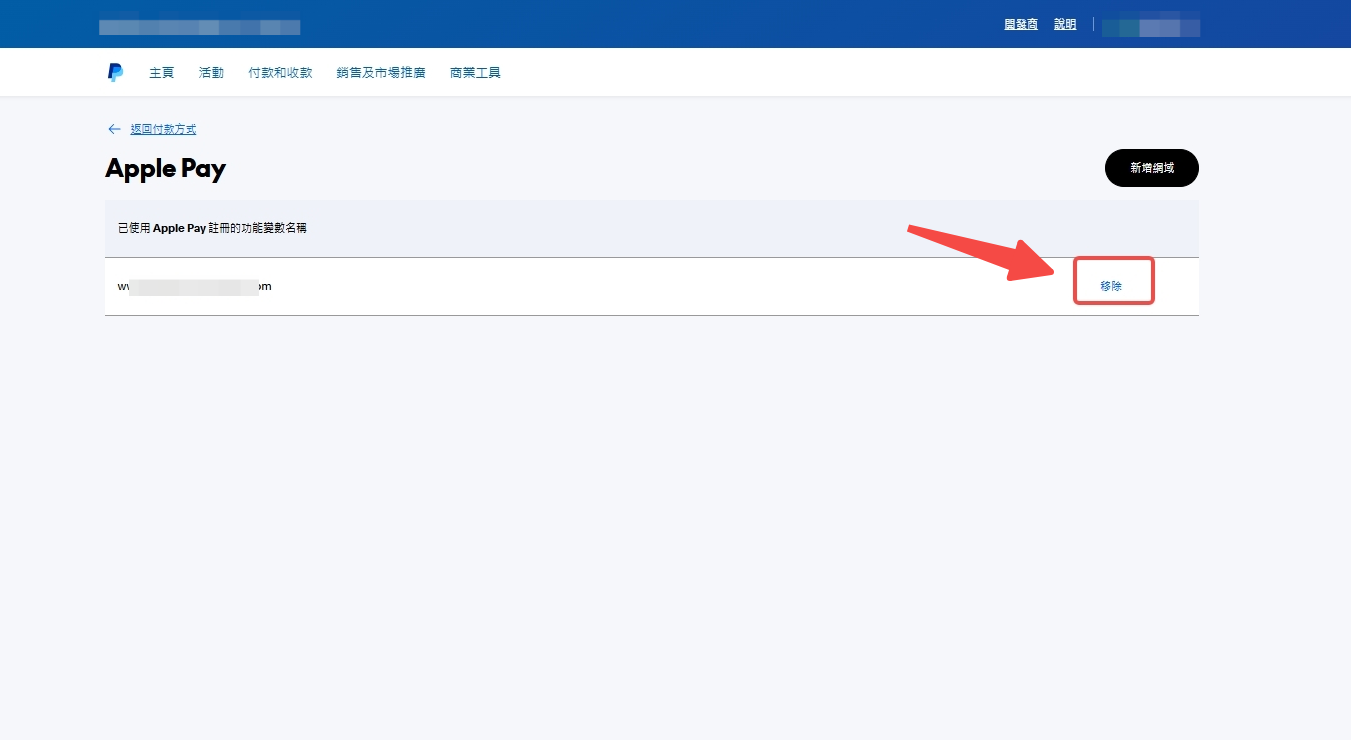
Task: Open the 活動 menu item
Action: 211,73
